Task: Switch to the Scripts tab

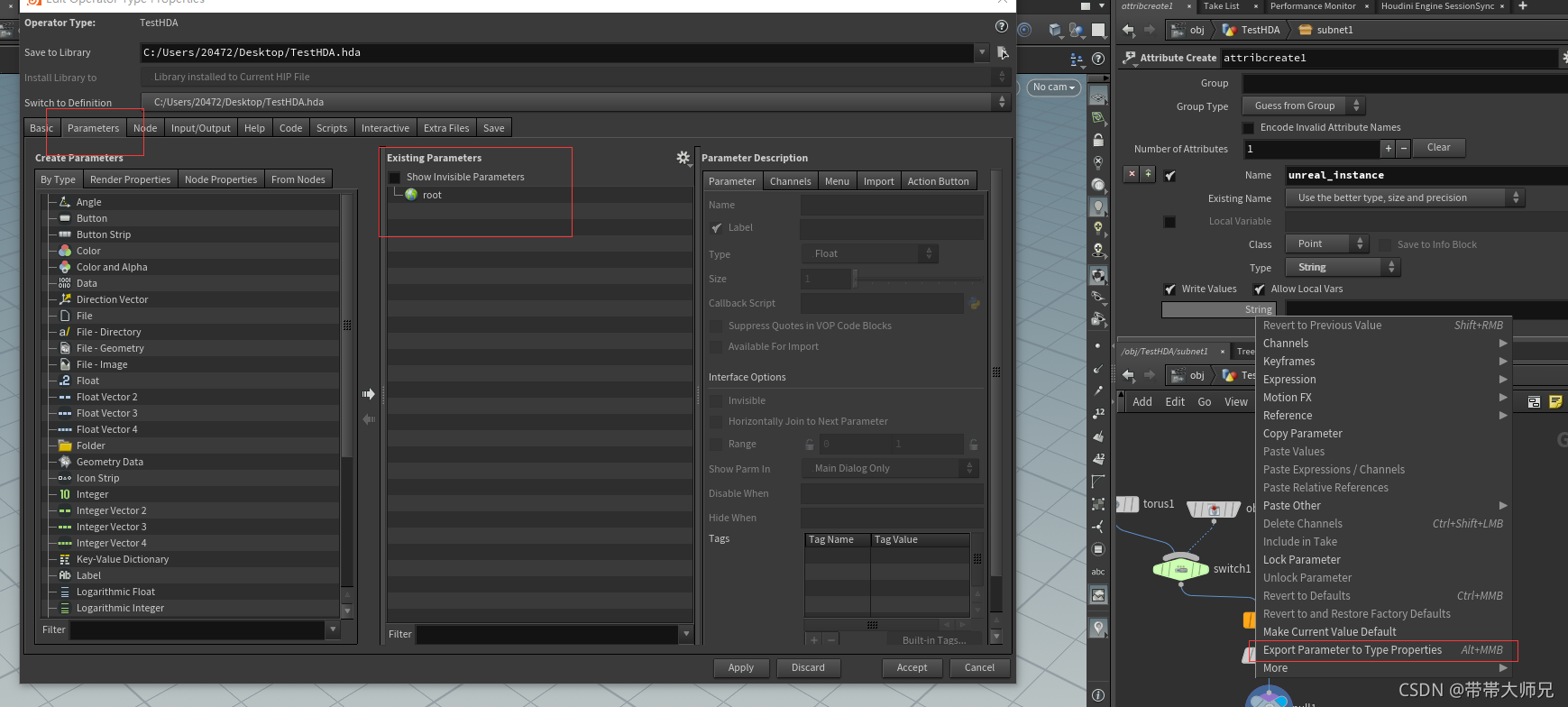Action: tap(332, 128)
